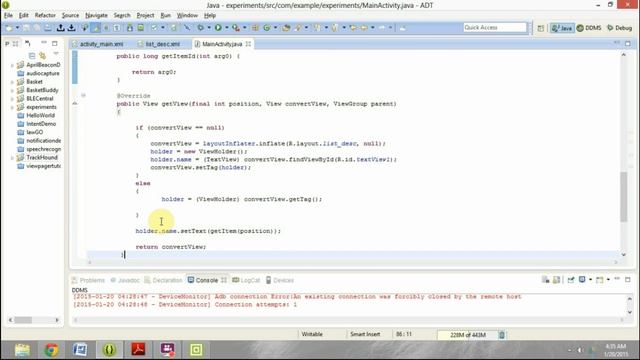
Task: Click the New Java Package toolbar icon
Action: (255, 28)
